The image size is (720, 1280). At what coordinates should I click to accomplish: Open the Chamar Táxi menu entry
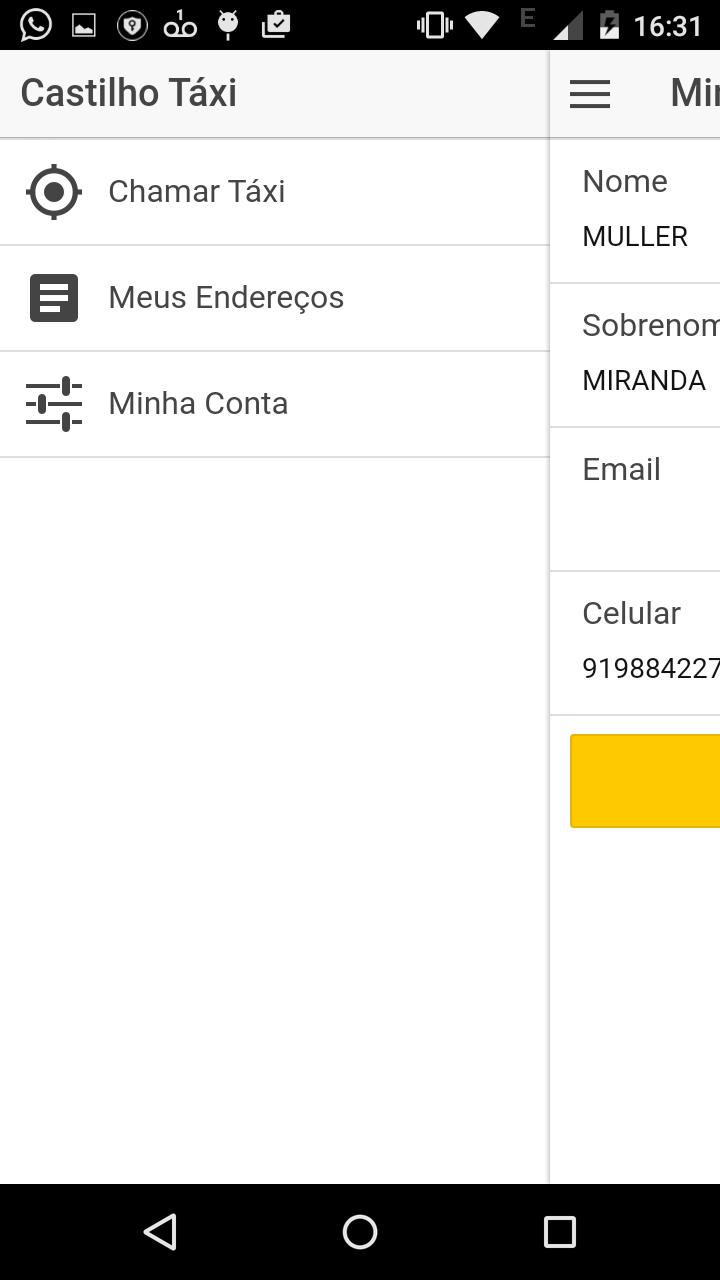click(x=275, y=192)
